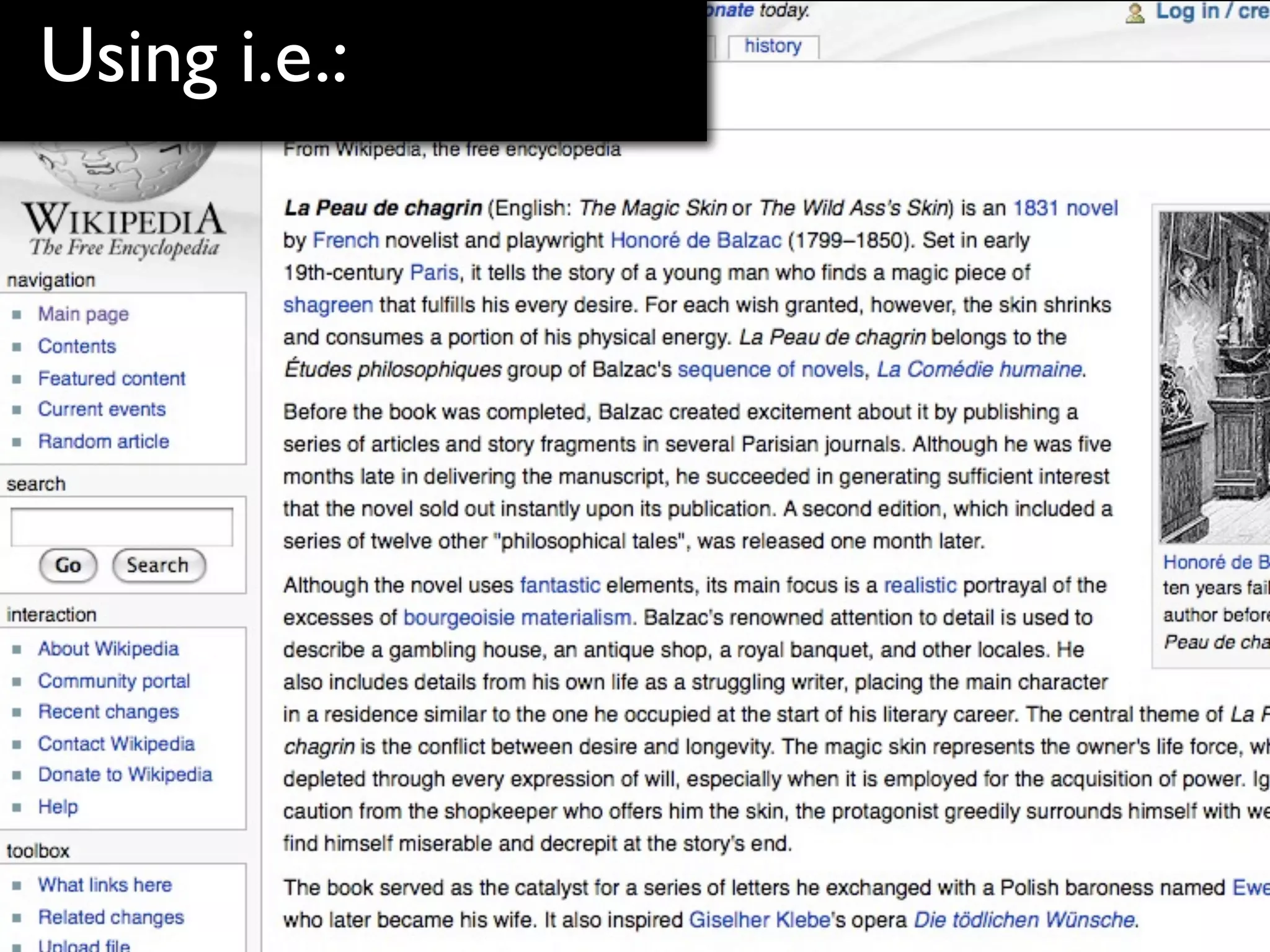Click the Ewe link after baroness named
The image size is (1270, 952).
click(x=1251, y=888)
